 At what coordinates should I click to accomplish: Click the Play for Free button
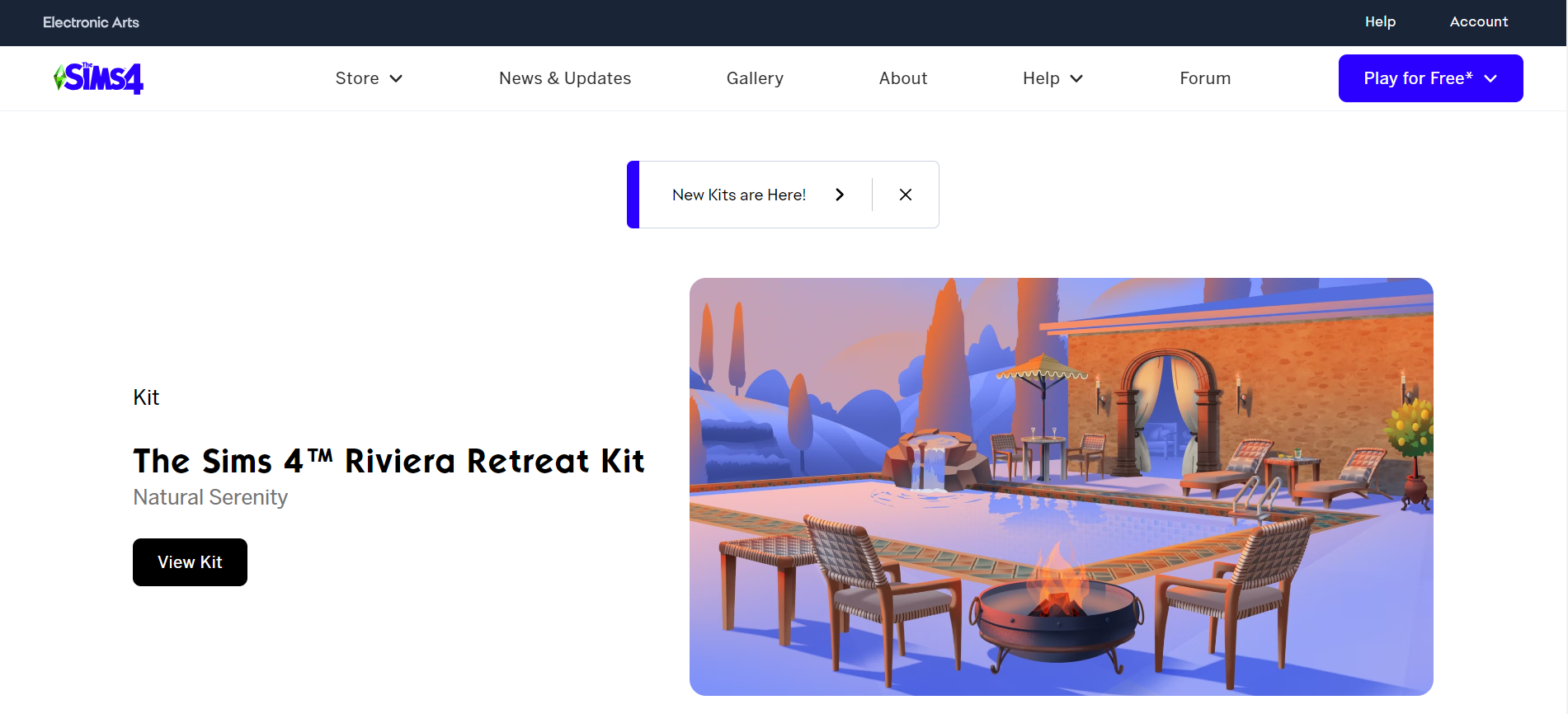click(x=1430, y=78)
